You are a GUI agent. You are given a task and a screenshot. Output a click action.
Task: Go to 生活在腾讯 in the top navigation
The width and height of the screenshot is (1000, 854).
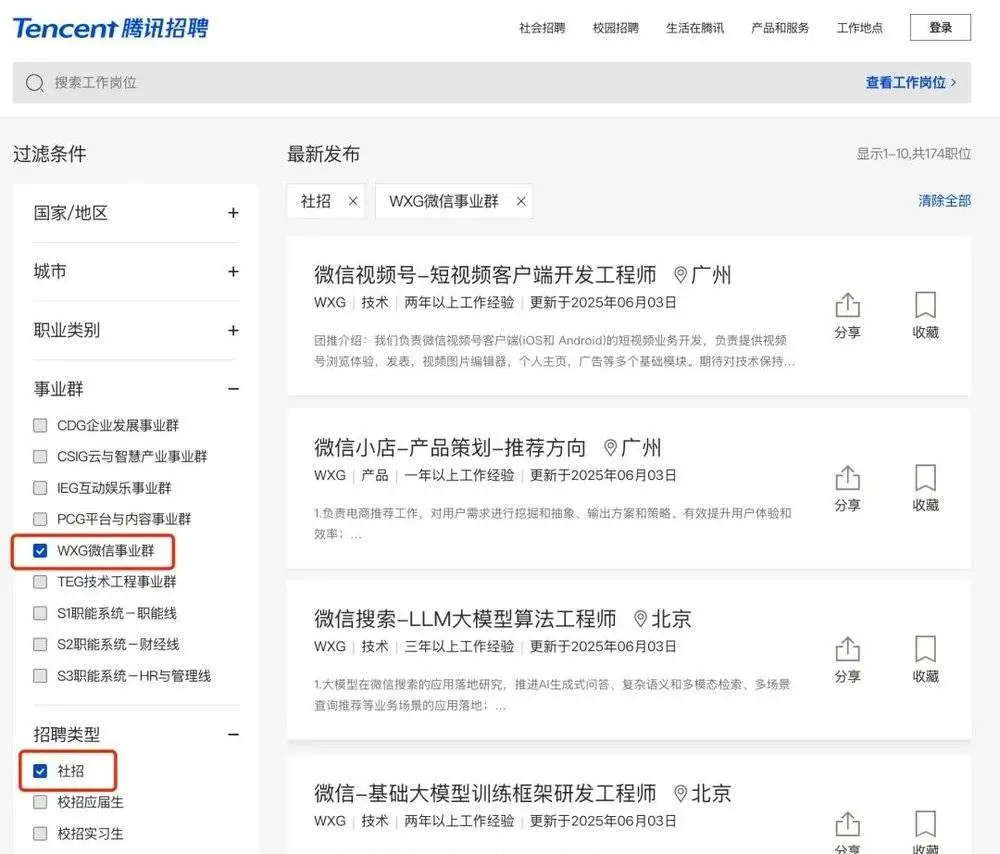coord(695,28)
